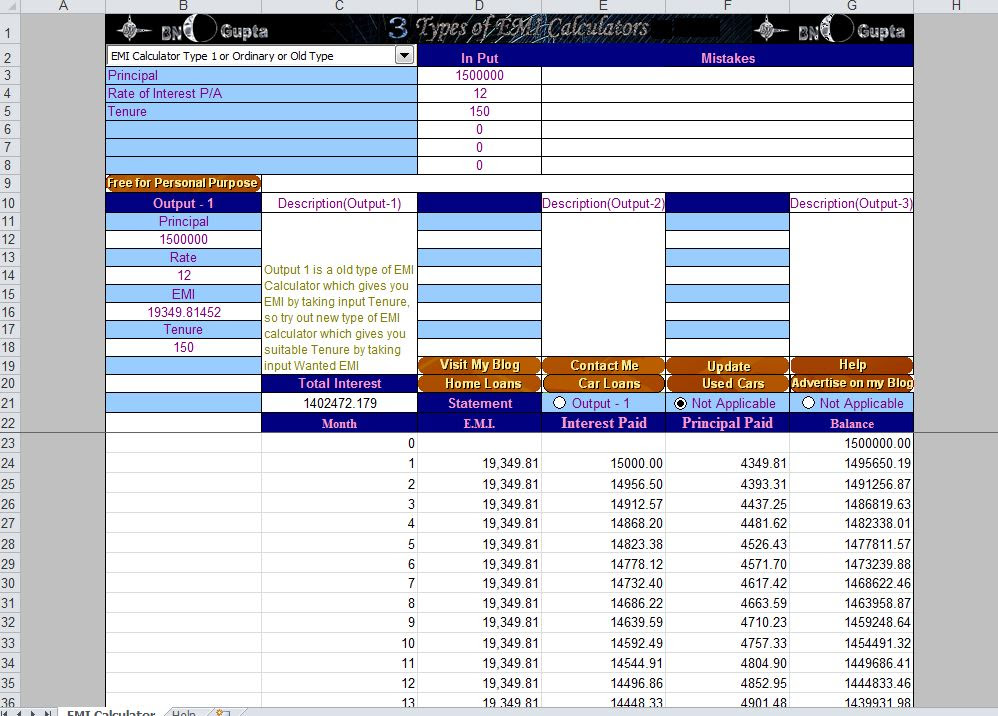Open the EMI Calculator type dropdown arrow

404,55
